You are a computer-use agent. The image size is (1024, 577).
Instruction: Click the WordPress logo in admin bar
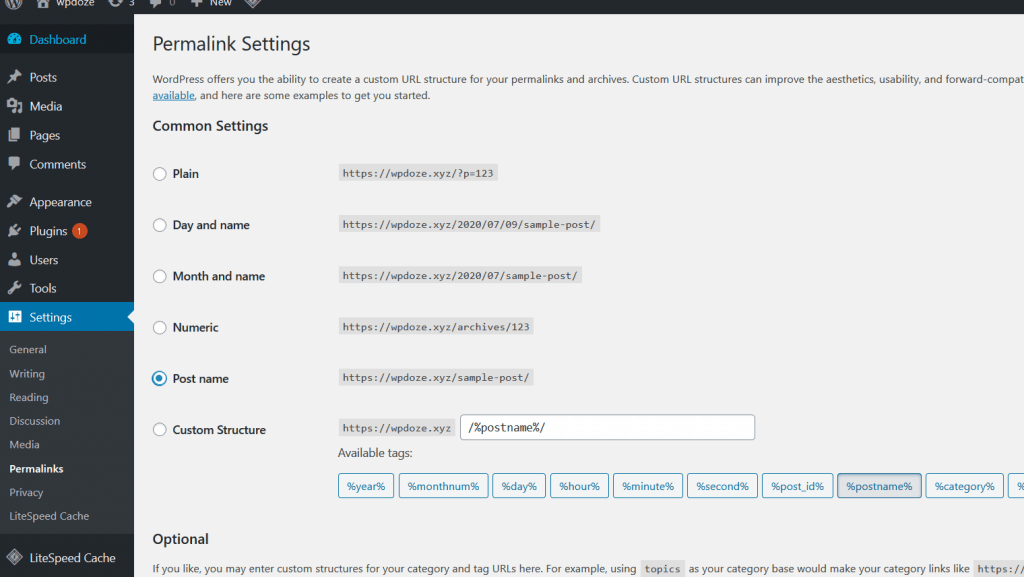(x=14, y=3)
